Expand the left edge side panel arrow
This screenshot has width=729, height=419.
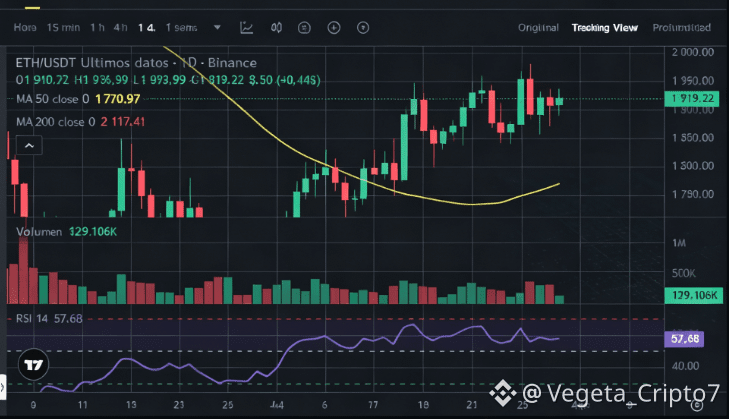coord(3,386)
